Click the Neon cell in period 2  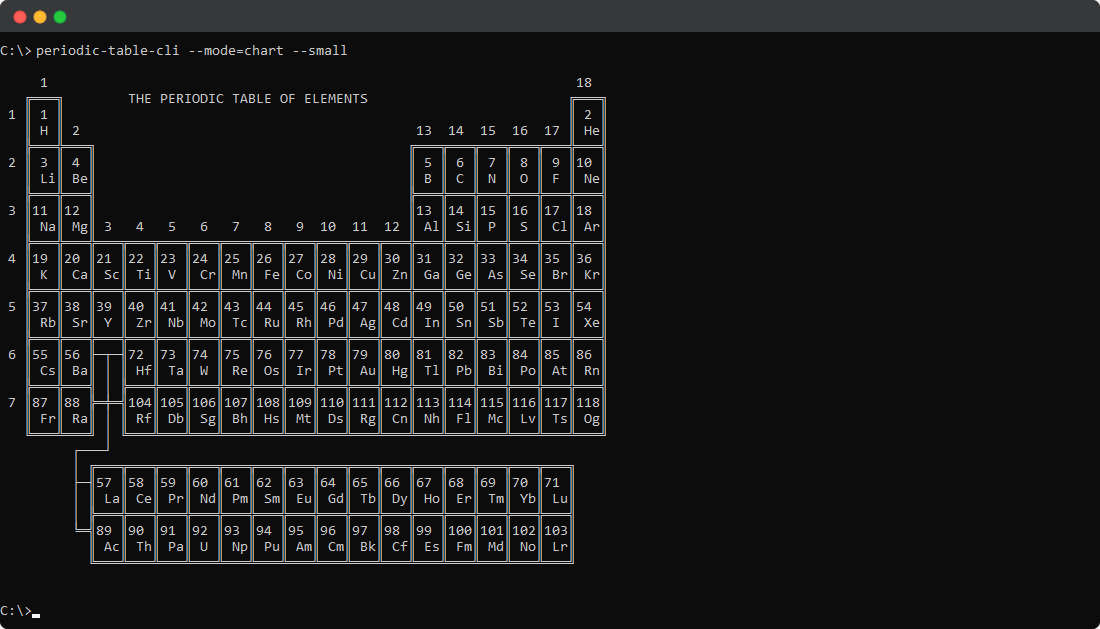click(x=589, y=170)
